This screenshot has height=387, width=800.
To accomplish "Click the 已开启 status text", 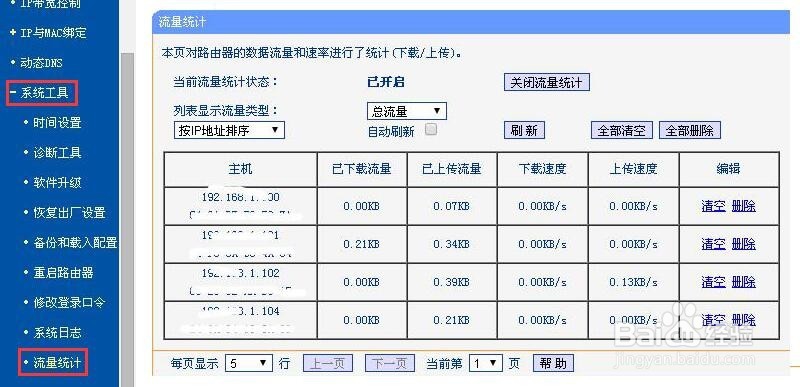I will [x=386, y=83].
